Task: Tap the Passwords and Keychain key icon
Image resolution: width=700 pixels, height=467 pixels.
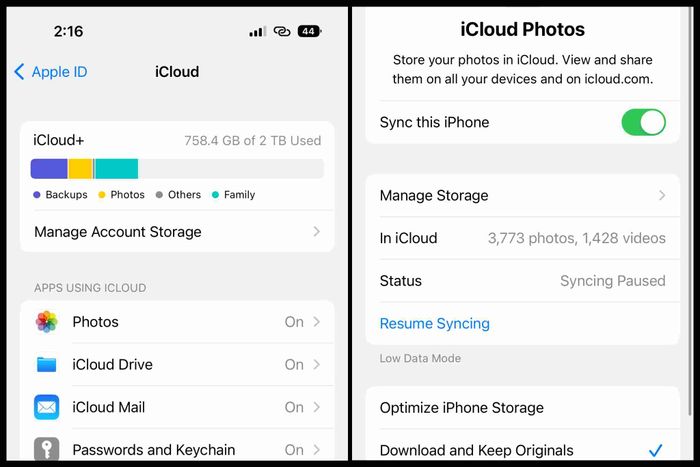Action: tap(46, 448)
